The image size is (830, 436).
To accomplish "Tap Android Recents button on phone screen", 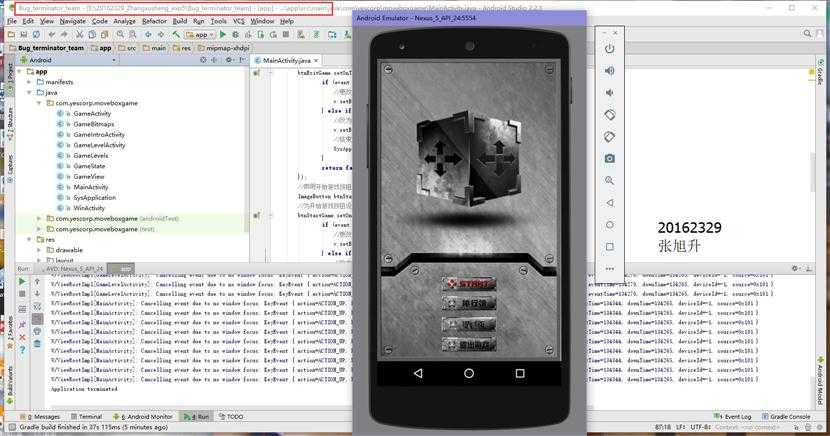I will [520, 374].
